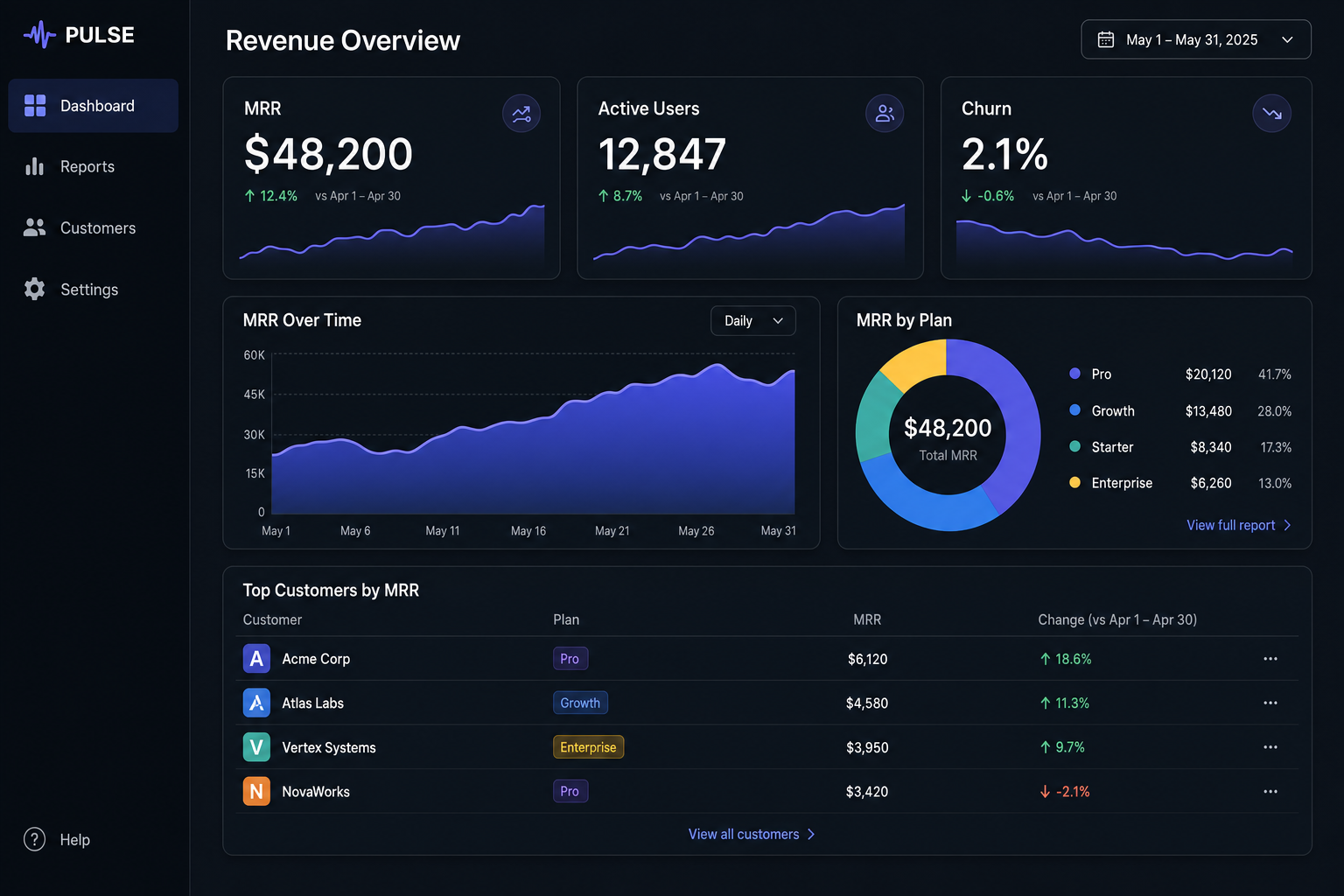Open Reports from the sidebar
Viewport: 1344px width, 896px height.
[x=94, y=166]
